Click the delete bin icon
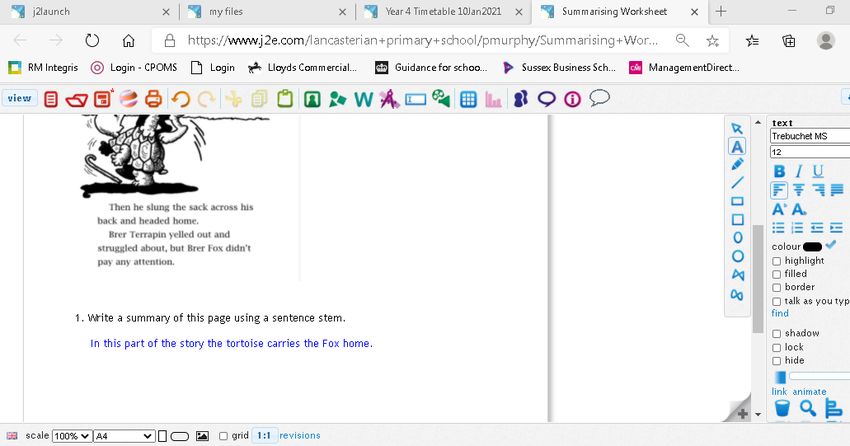The width and height of the screenshot is (850, 446). (782, 408)
